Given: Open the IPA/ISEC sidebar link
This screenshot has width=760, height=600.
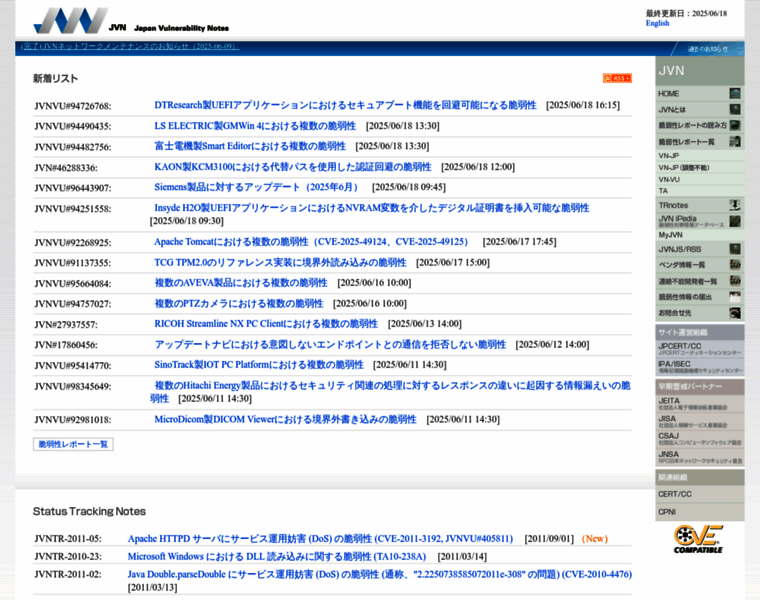Looking at the screenshot, I should (699, 366).
